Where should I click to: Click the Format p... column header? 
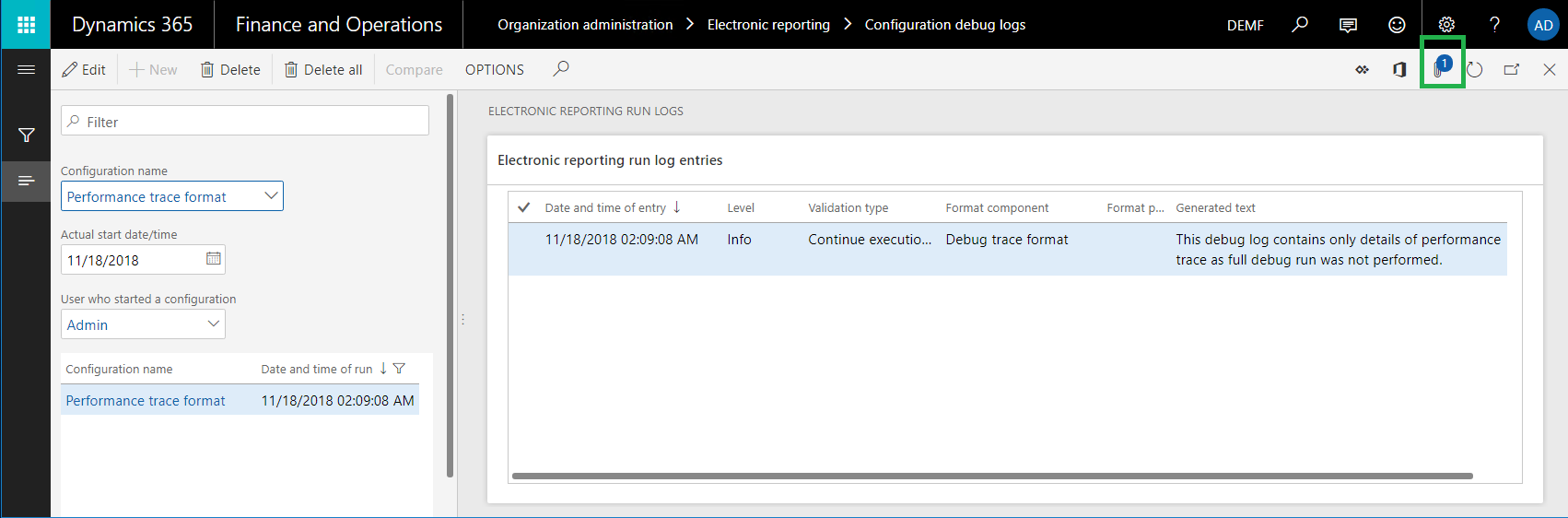[1135, 207]
